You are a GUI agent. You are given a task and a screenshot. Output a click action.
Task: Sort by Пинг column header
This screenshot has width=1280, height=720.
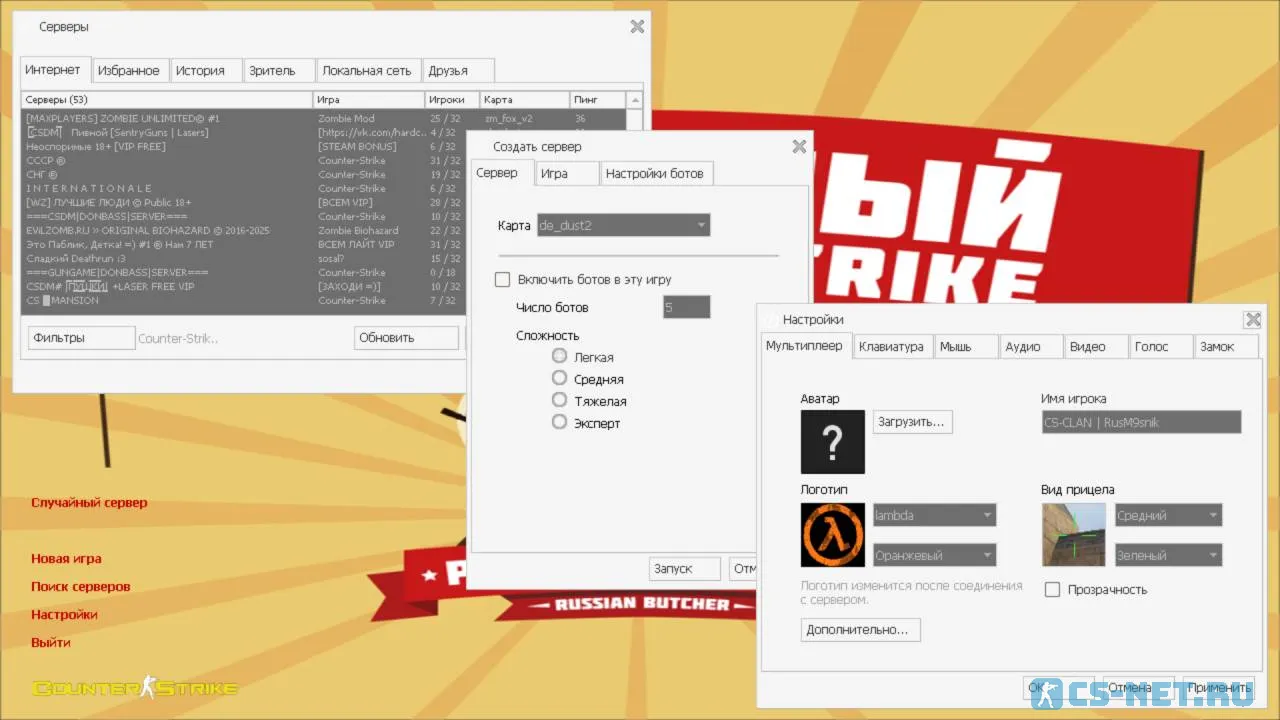[x=598, y=100]
